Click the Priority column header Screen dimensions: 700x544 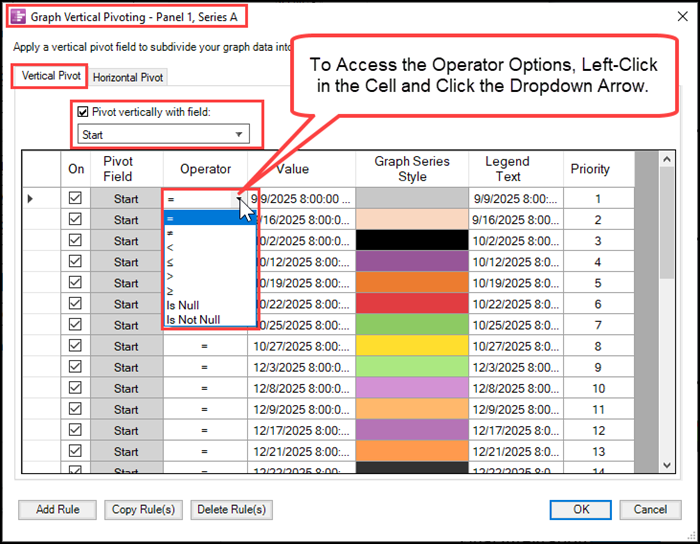click(x=599, y=169)
